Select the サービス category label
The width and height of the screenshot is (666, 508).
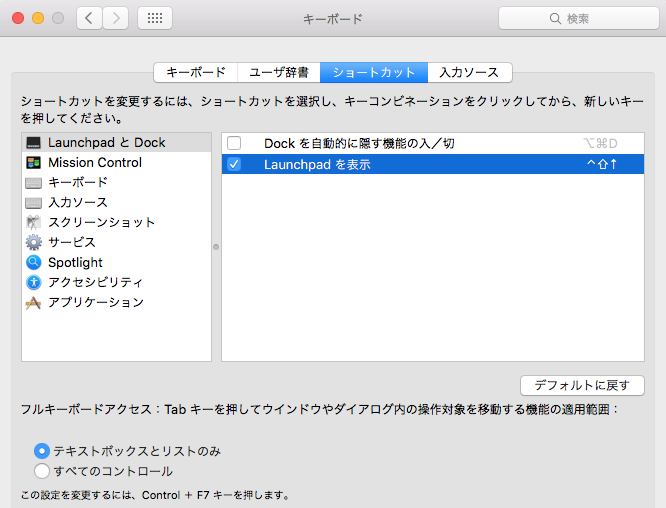(x=72, y=242)
